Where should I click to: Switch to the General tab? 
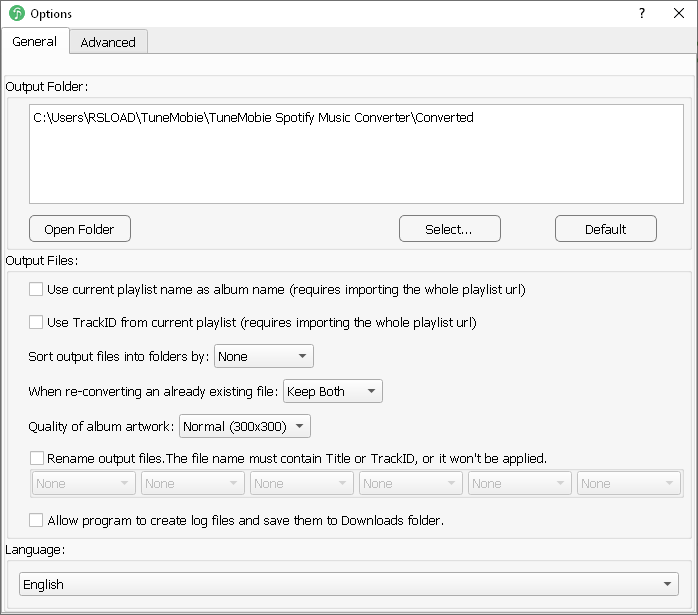[x=35, y=41]
